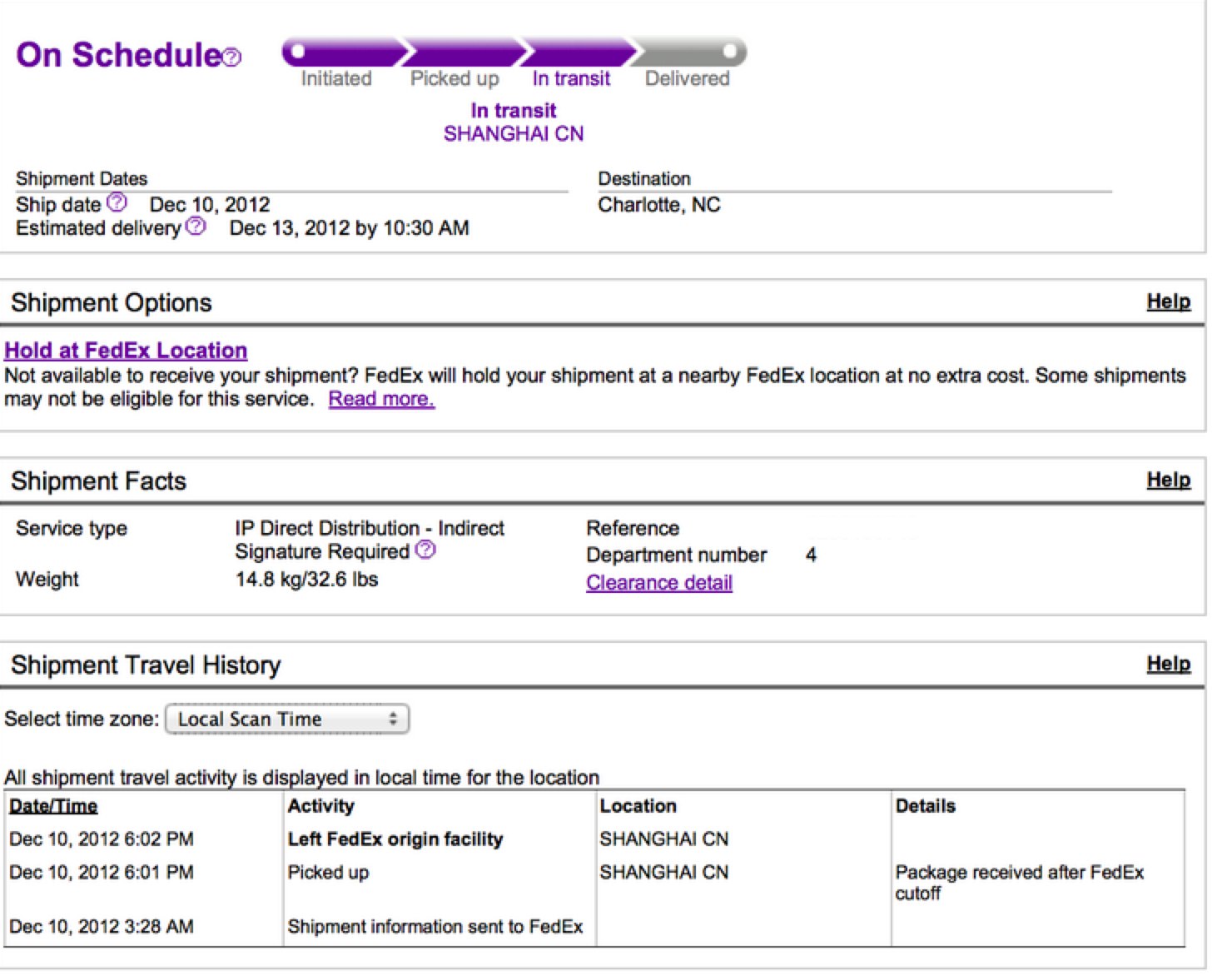Sort the history by the Date/Time header
This screenshot has width=1232, height=976.
coord(53,806)
